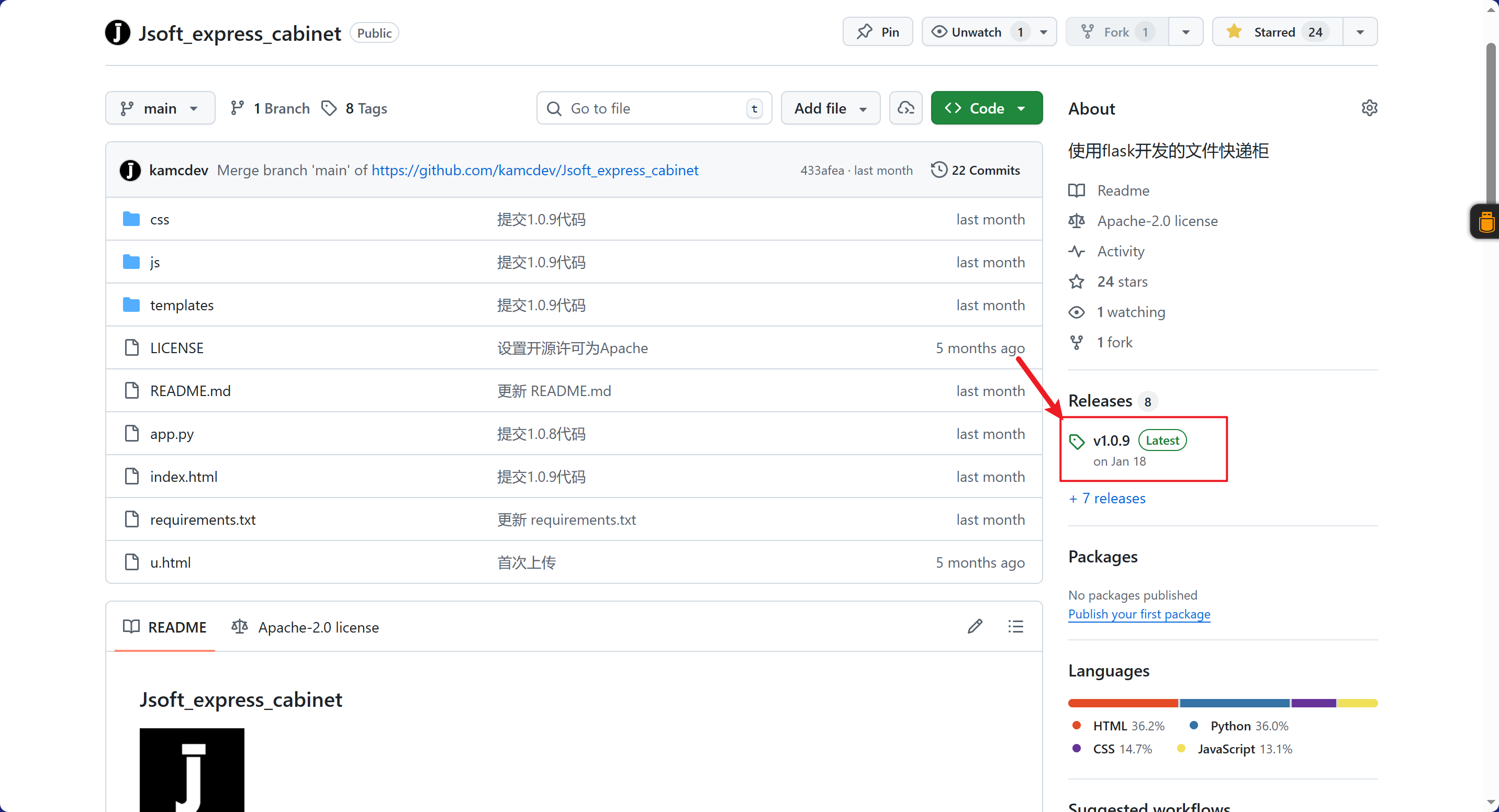View the 1 Branch link
1499x812 pixels.
pos(270,108)
